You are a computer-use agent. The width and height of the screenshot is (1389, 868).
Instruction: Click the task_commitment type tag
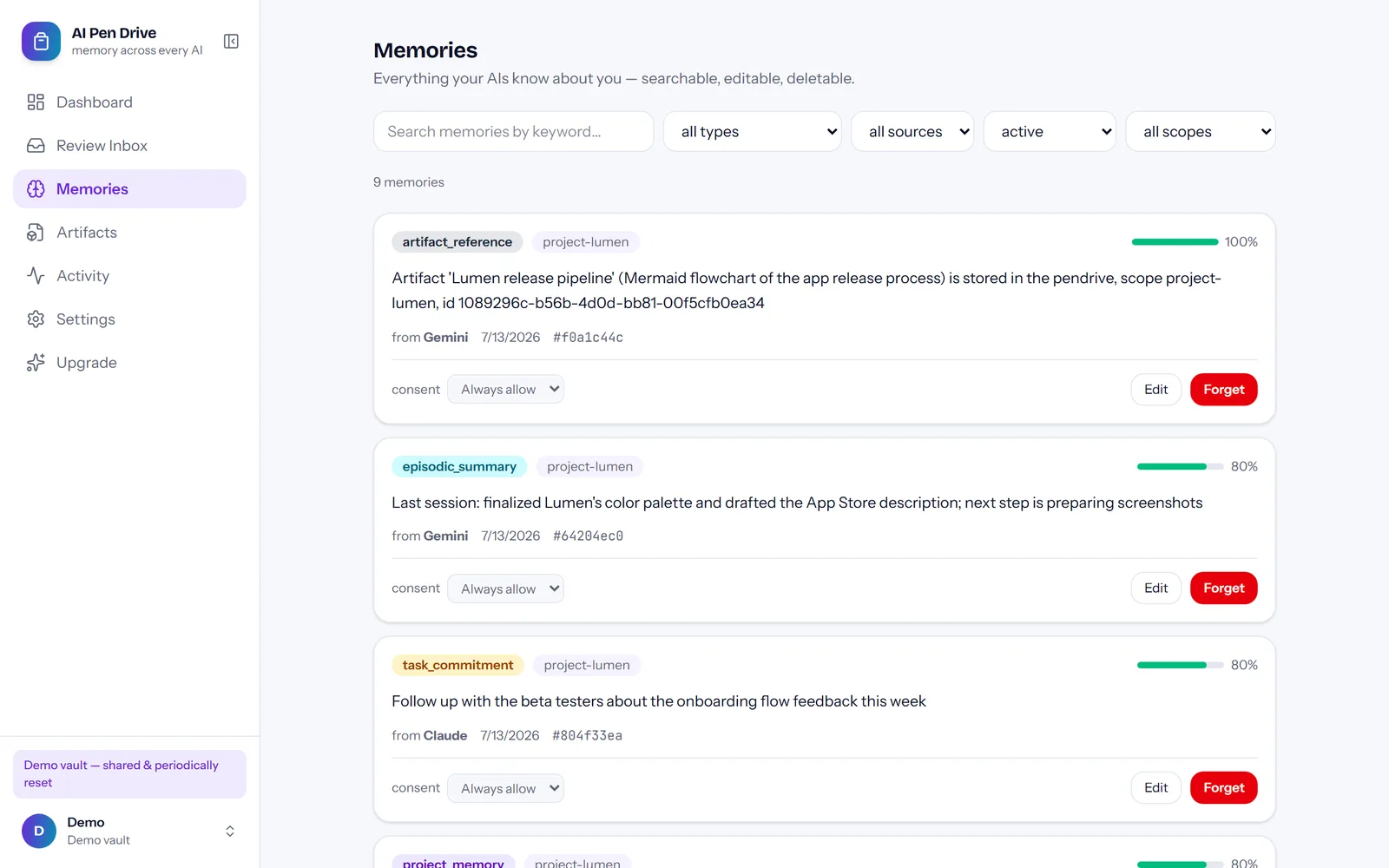coord(458,666)
